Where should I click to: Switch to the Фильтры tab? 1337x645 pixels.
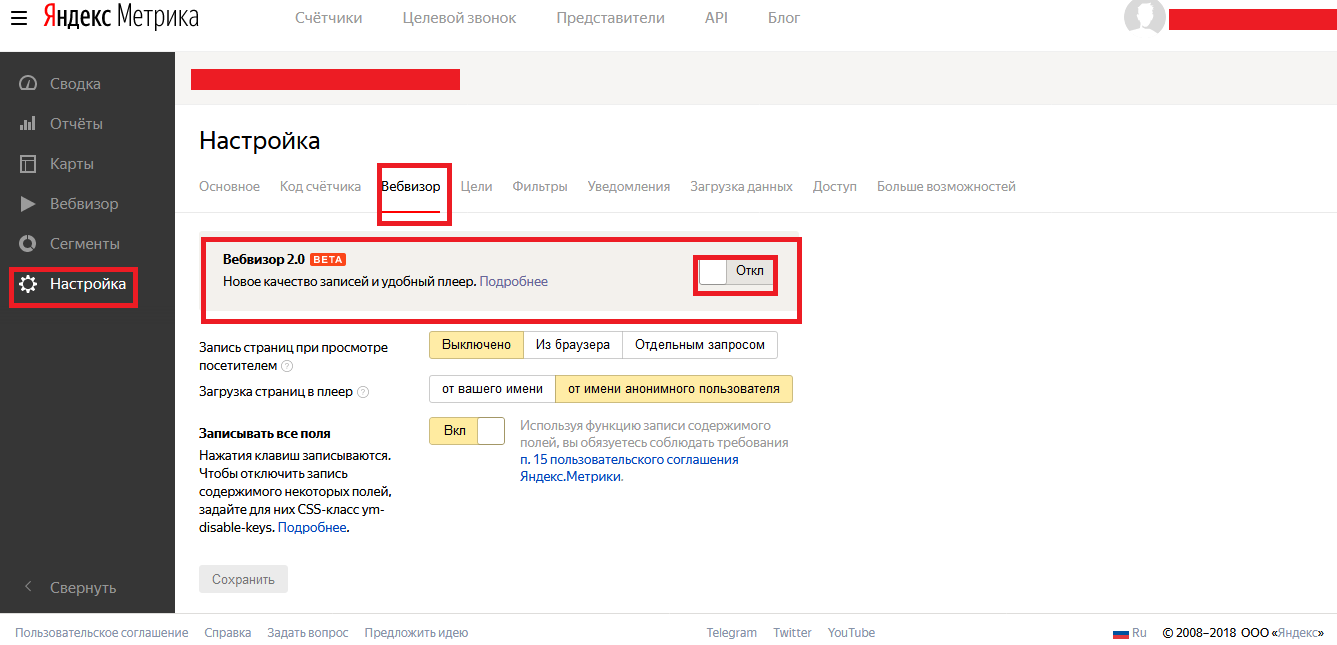[x=540, y=186]
